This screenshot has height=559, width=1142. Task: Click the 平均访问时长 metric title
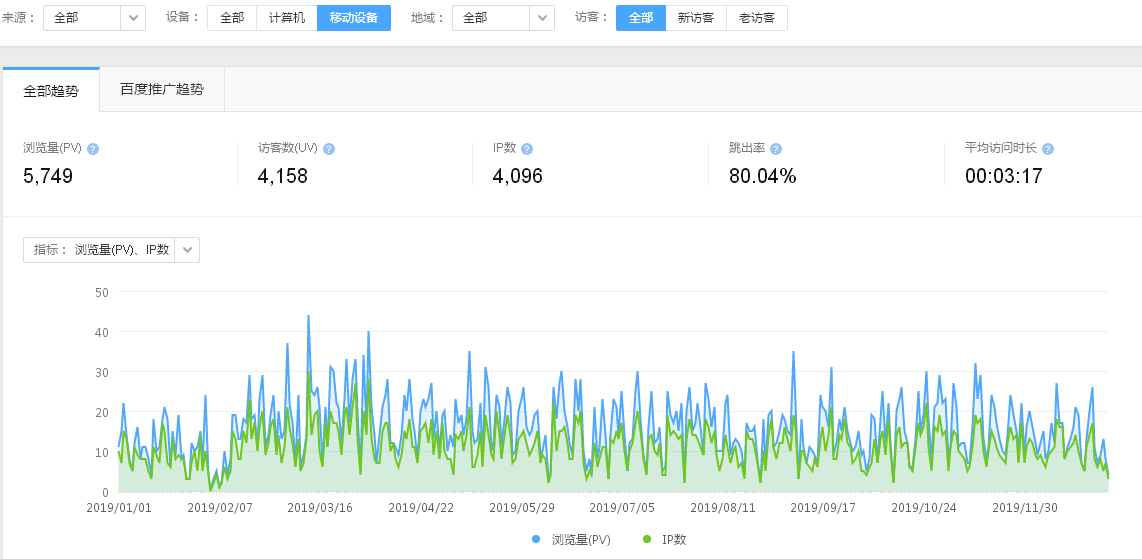tap(1001, 148)
